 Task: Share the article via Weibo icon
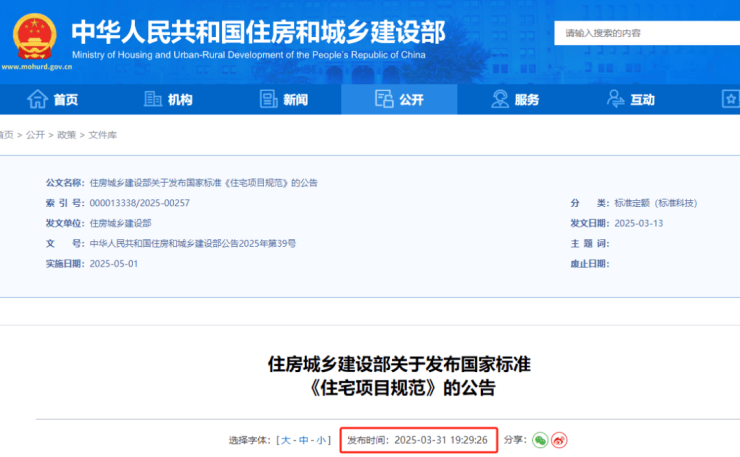pyautogui.click(x=560, y=440)
